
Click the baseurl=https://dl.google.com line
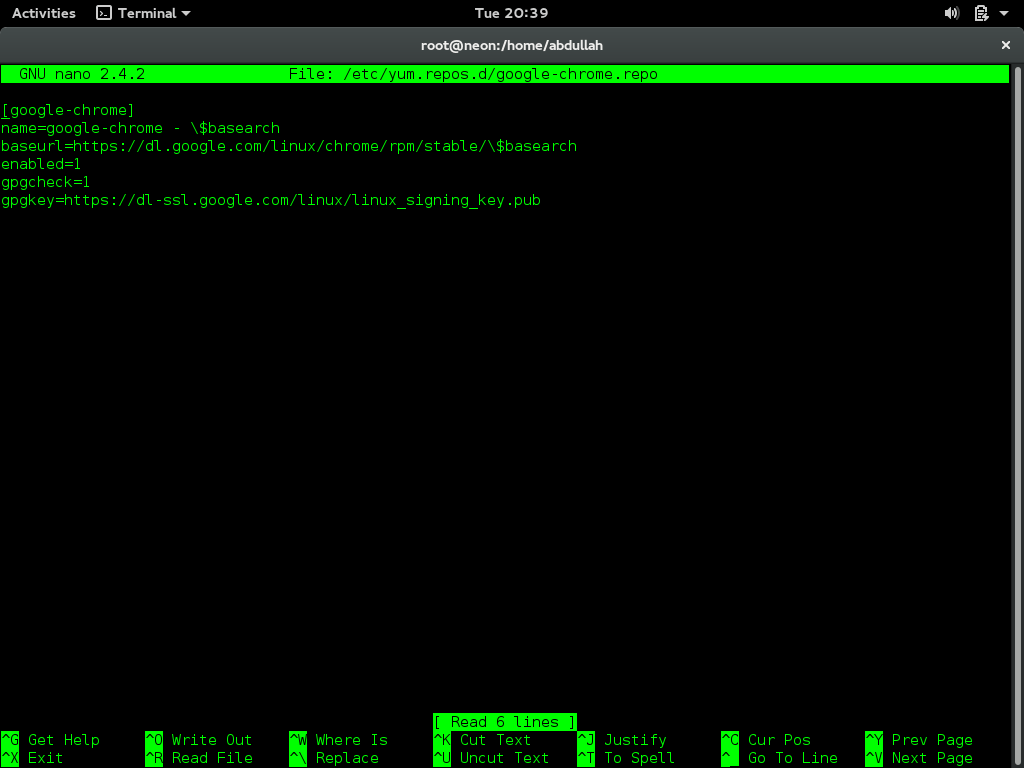[x=289, y=146]
